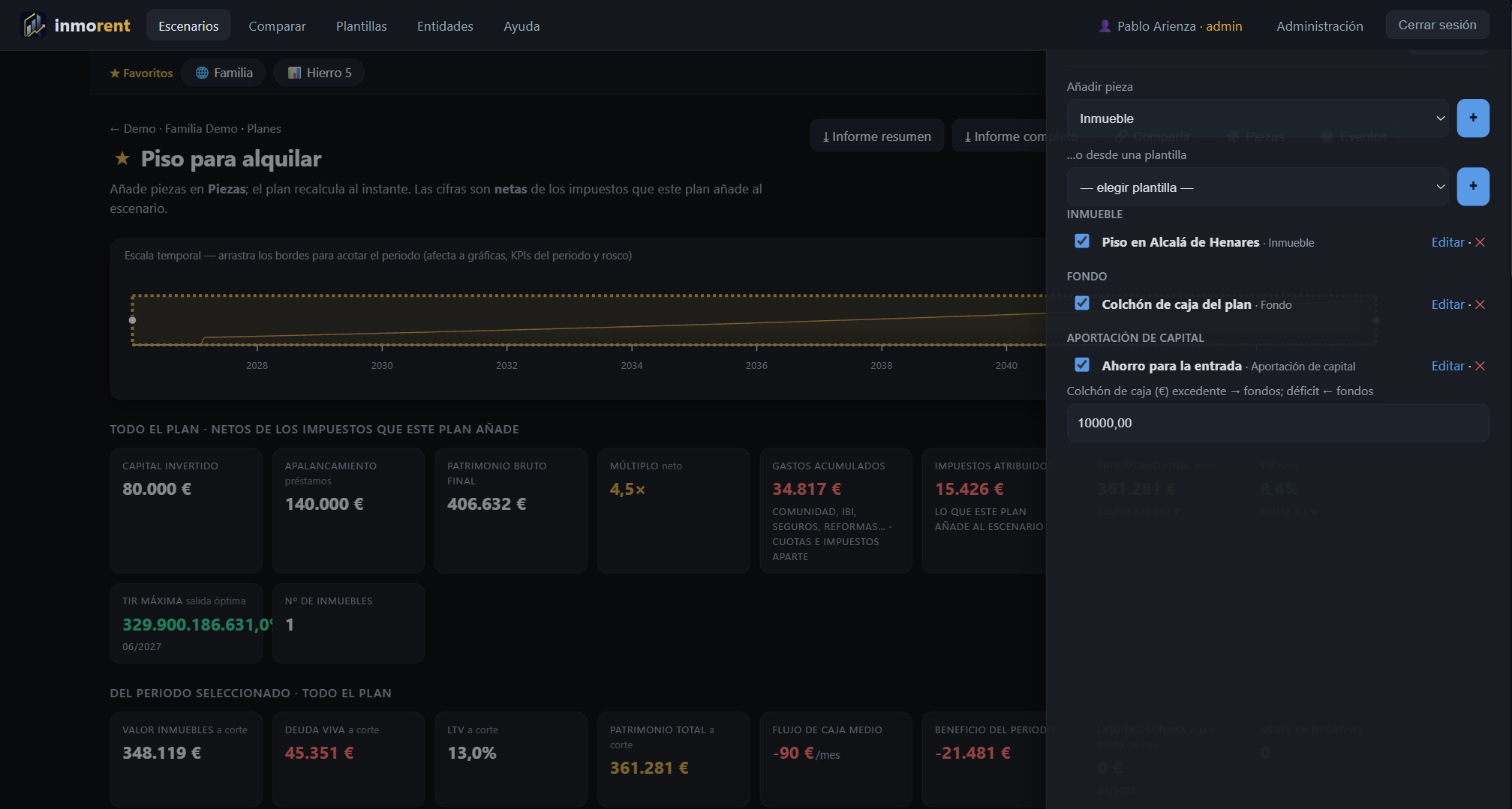This screenshot has width=1512, height=809.
Task: Click the star icon beside Piso para alquilar
Action: (122, 158)
